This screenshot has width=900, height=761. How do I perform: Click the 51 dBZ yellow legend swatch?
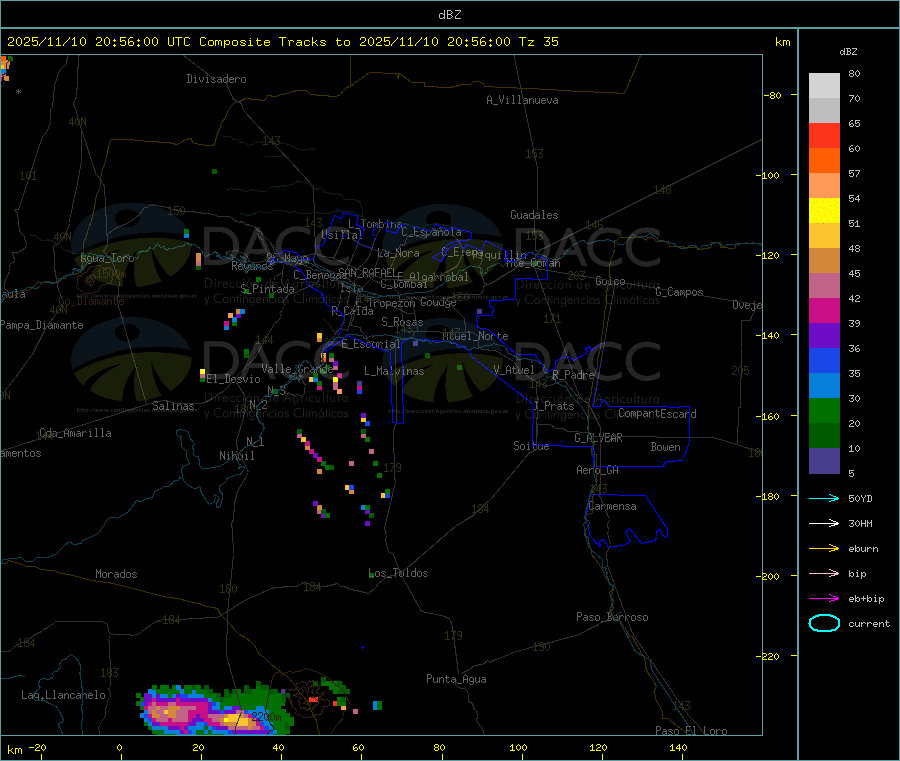824,211
